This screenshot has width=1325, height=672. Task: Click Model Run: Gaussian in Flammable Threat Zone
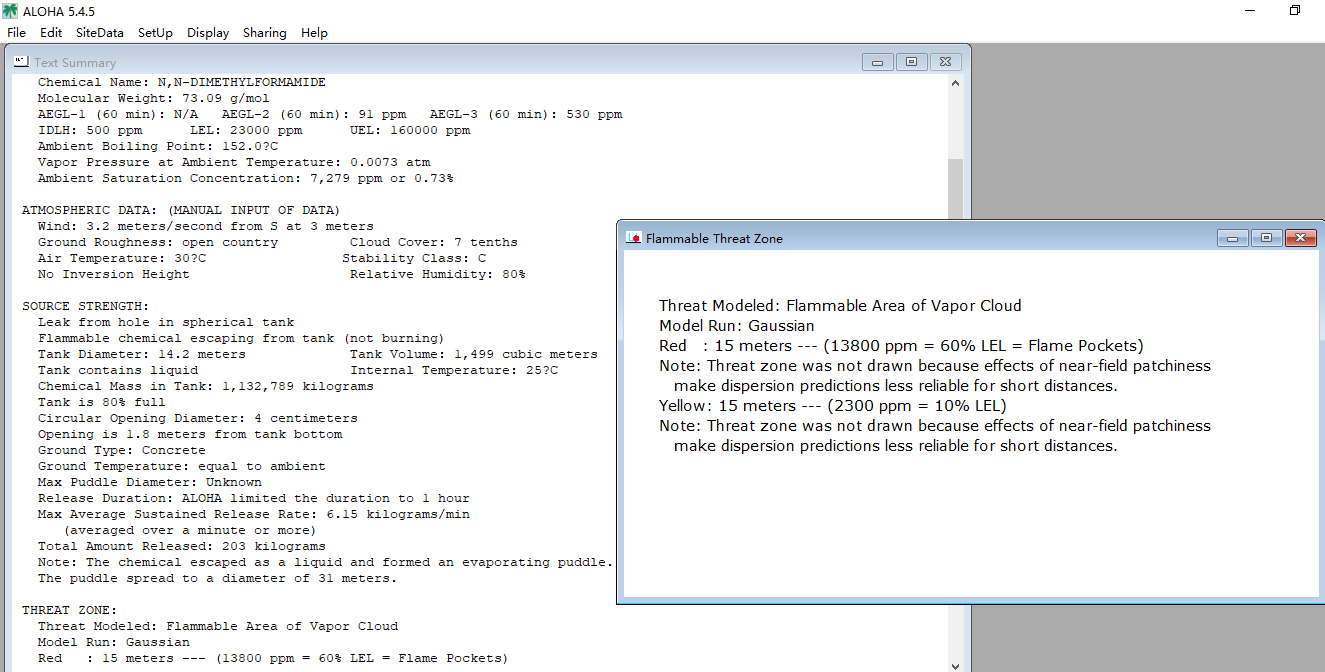pos(737,325)
